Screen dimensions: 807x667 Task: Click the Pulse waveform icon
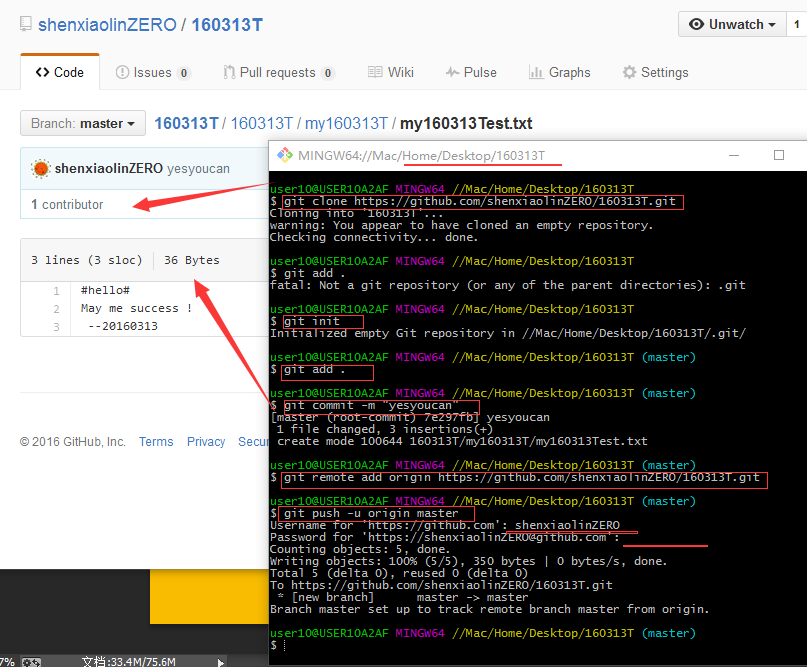452,72
